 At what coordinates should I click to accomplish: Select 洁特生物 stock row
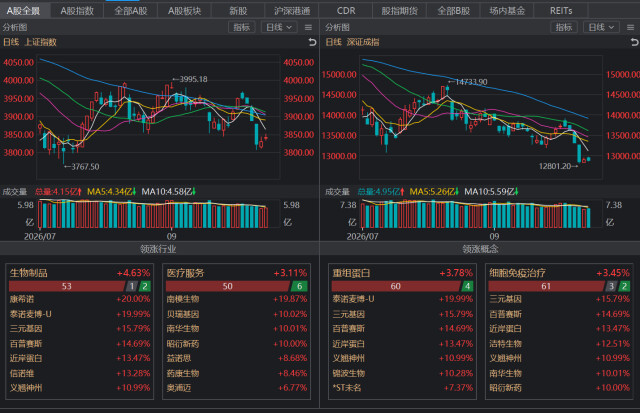[559, 343]
